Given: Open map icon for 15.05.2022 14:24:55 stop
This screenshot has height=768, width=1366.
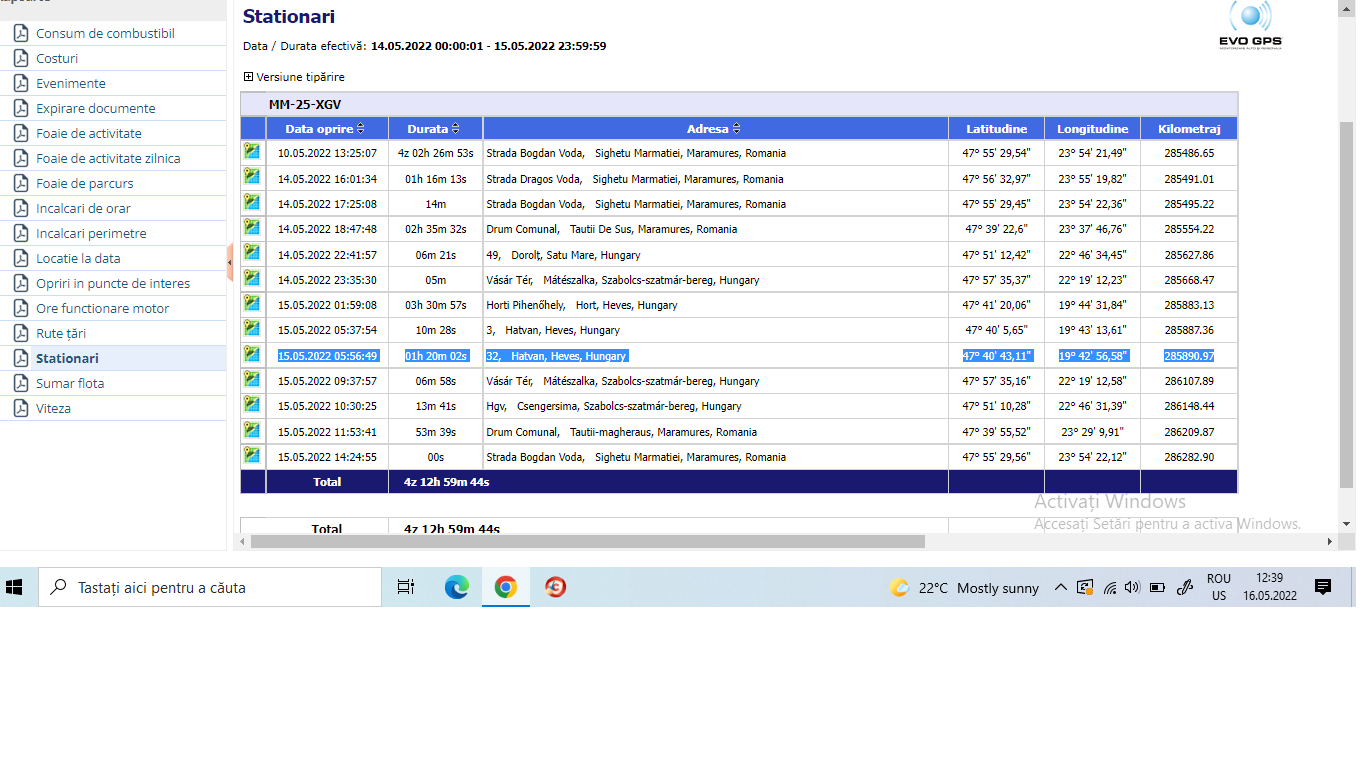Looking at the screenshot, I should (x=251, y=455).
